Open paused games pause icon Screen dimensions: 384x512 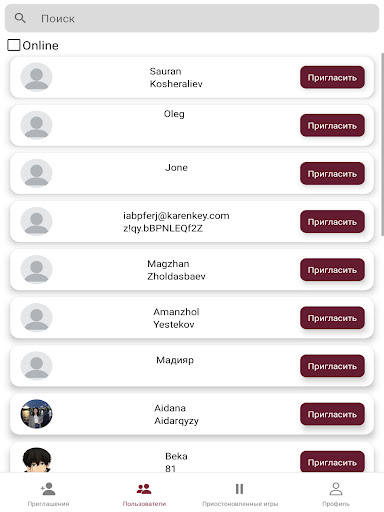coord(239,489)
